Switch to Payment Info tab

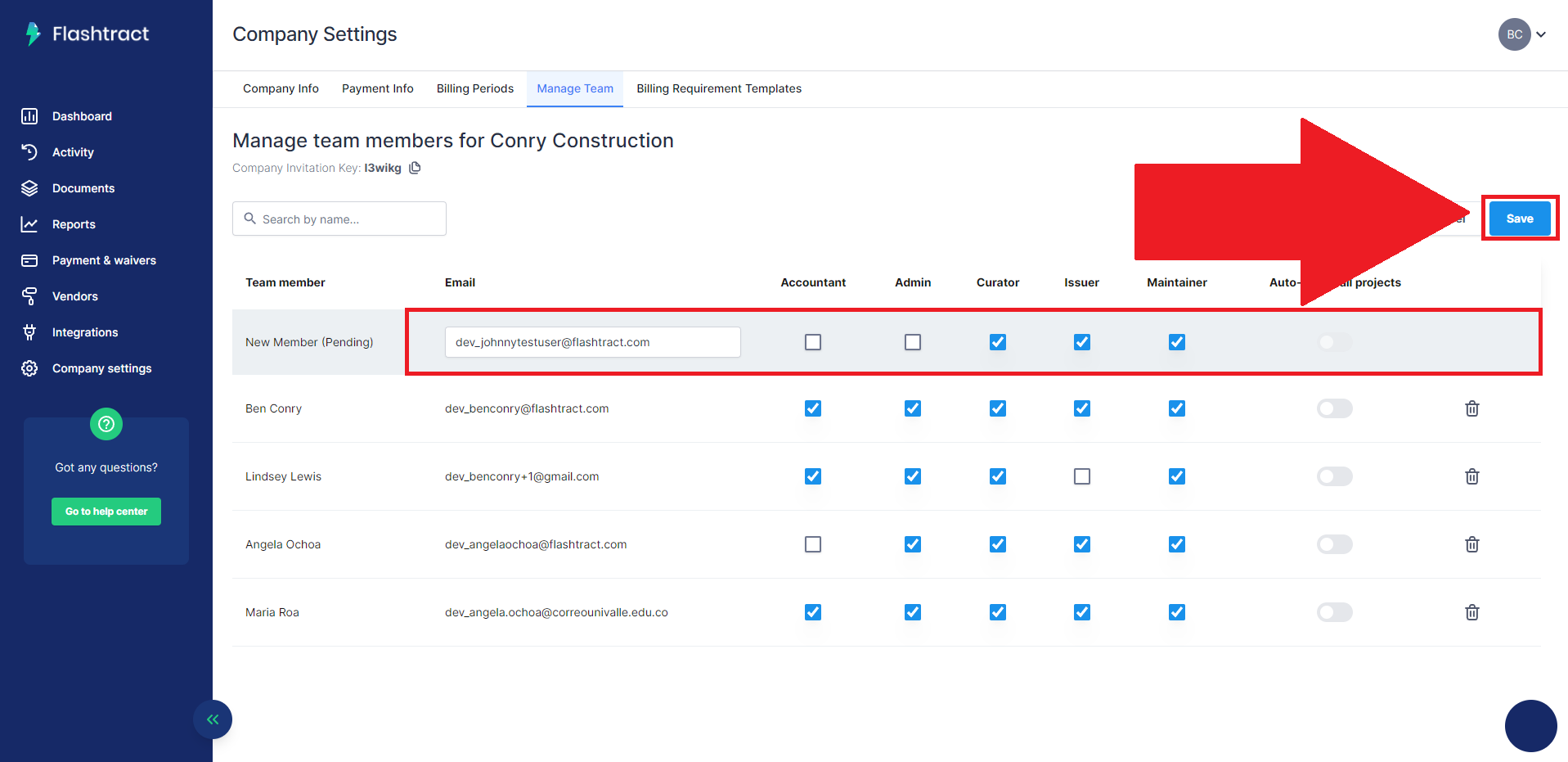click(378, 88)
